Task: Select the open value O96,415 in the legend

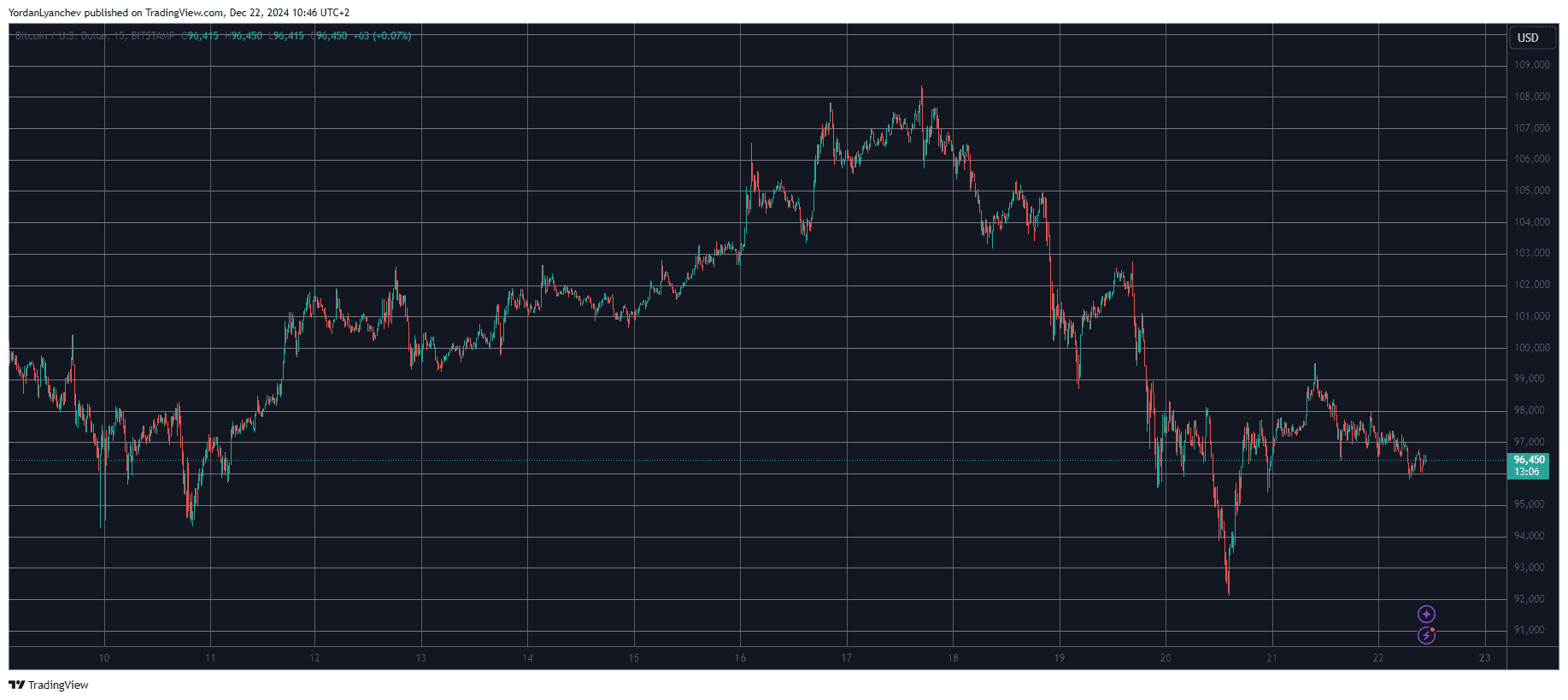Action: (200, 36)
